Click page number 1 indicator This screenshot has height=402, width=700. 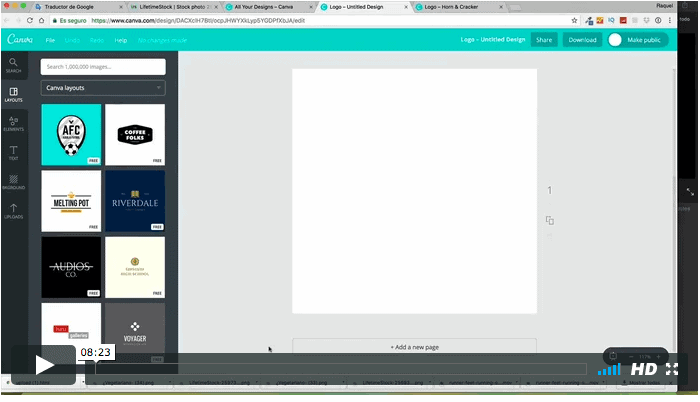[550, 191]
